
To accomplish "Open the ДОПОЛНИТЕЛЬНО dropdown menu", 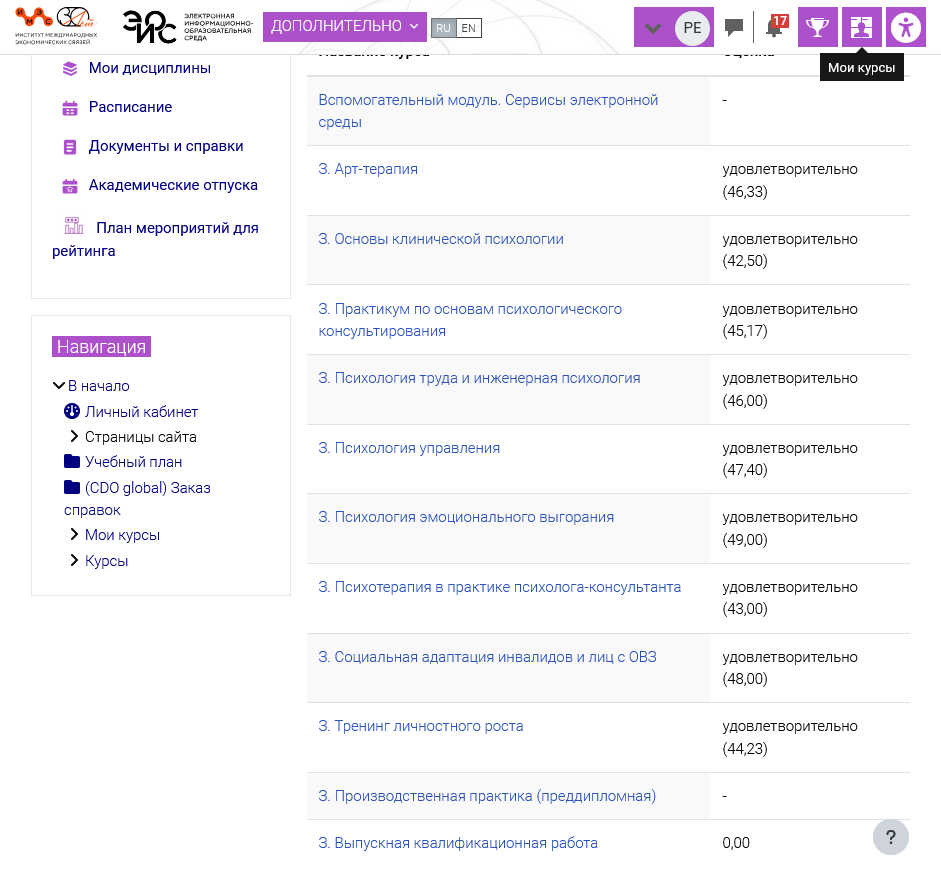I will coord(344,27).
